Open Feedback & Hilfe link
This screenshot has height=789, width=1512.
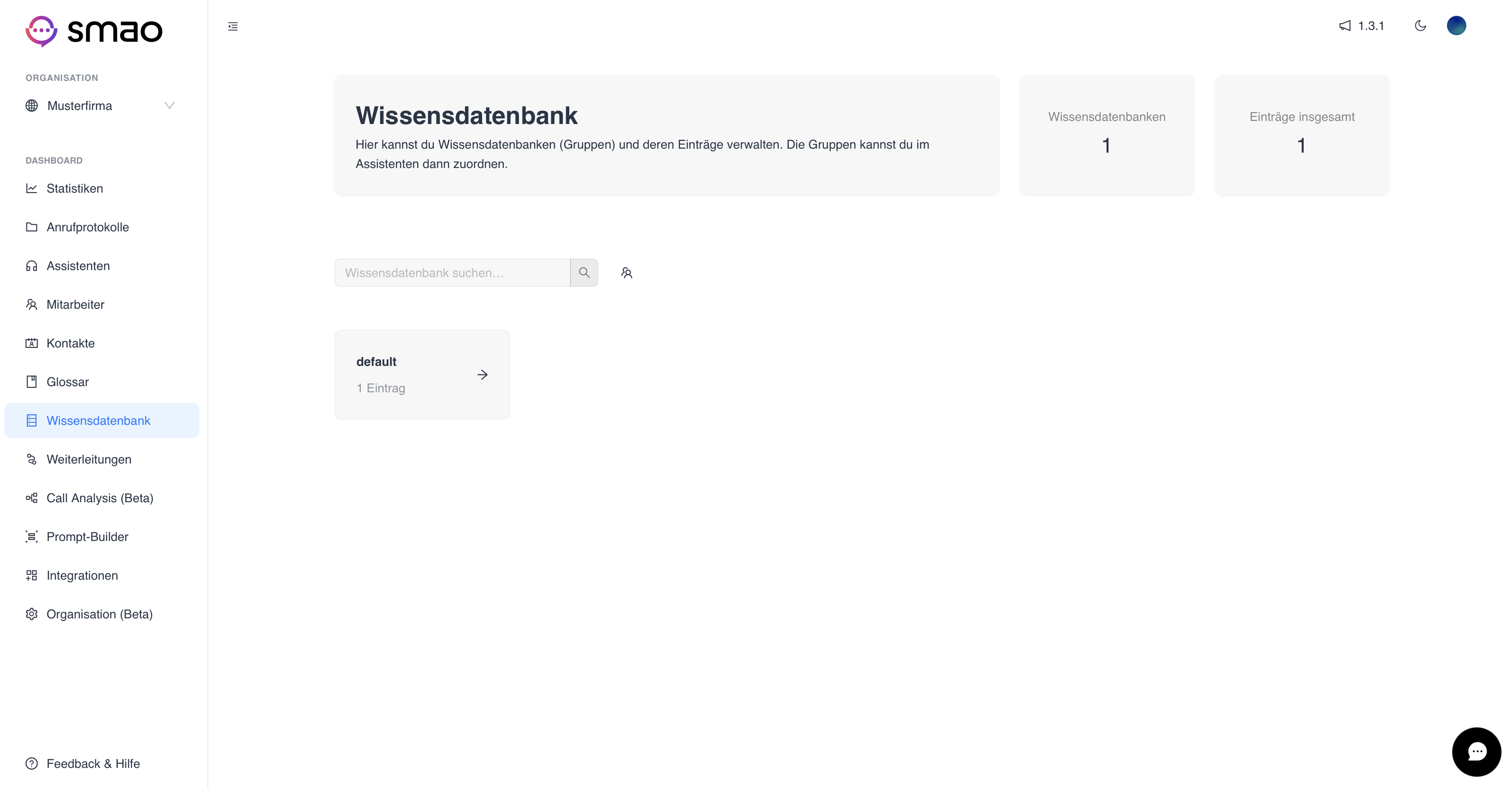pyautogui.click(x=93, y=764)
